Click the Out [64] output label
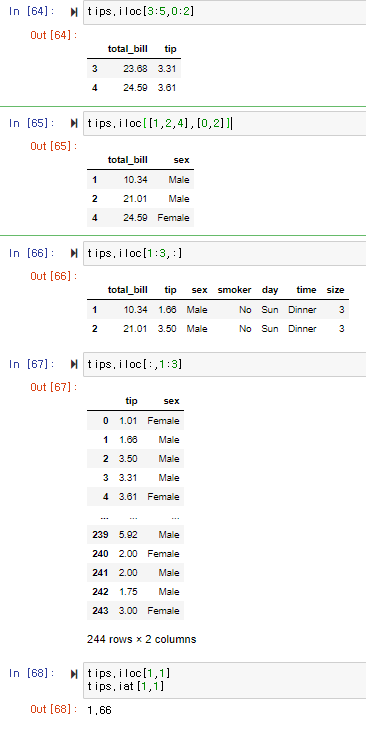366x729 pixels. point(53,35)
